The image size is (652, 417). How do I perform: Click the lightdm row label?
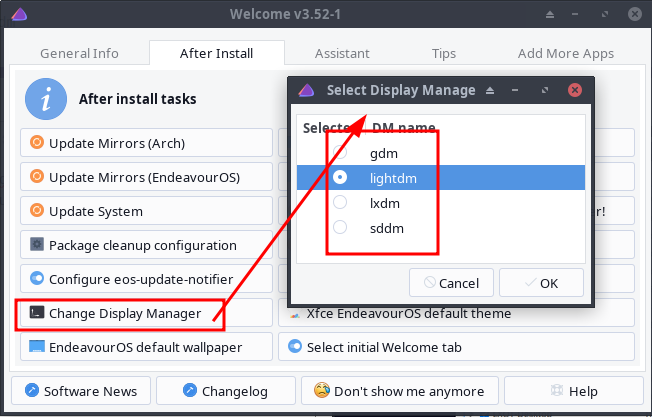393,178
